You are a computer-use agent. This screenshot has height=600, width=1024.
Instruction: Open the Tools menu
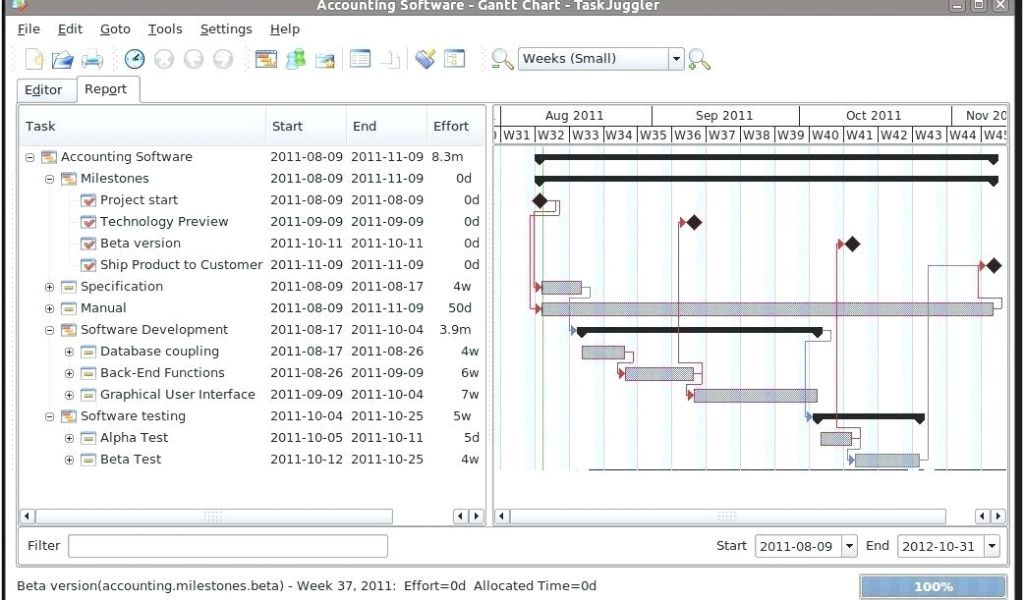(x=165, y=29)
